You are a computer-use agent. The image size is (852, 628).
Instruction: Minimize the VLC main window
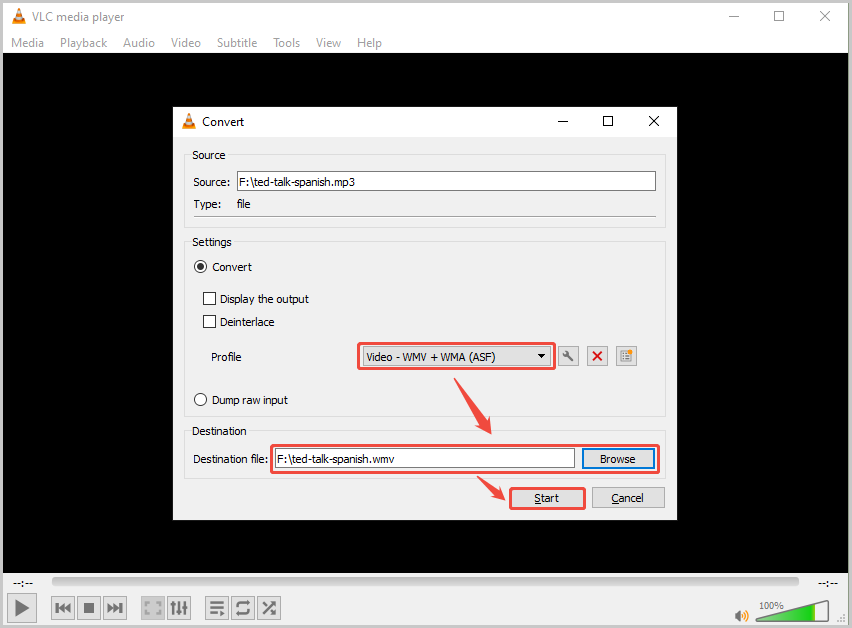734,16
